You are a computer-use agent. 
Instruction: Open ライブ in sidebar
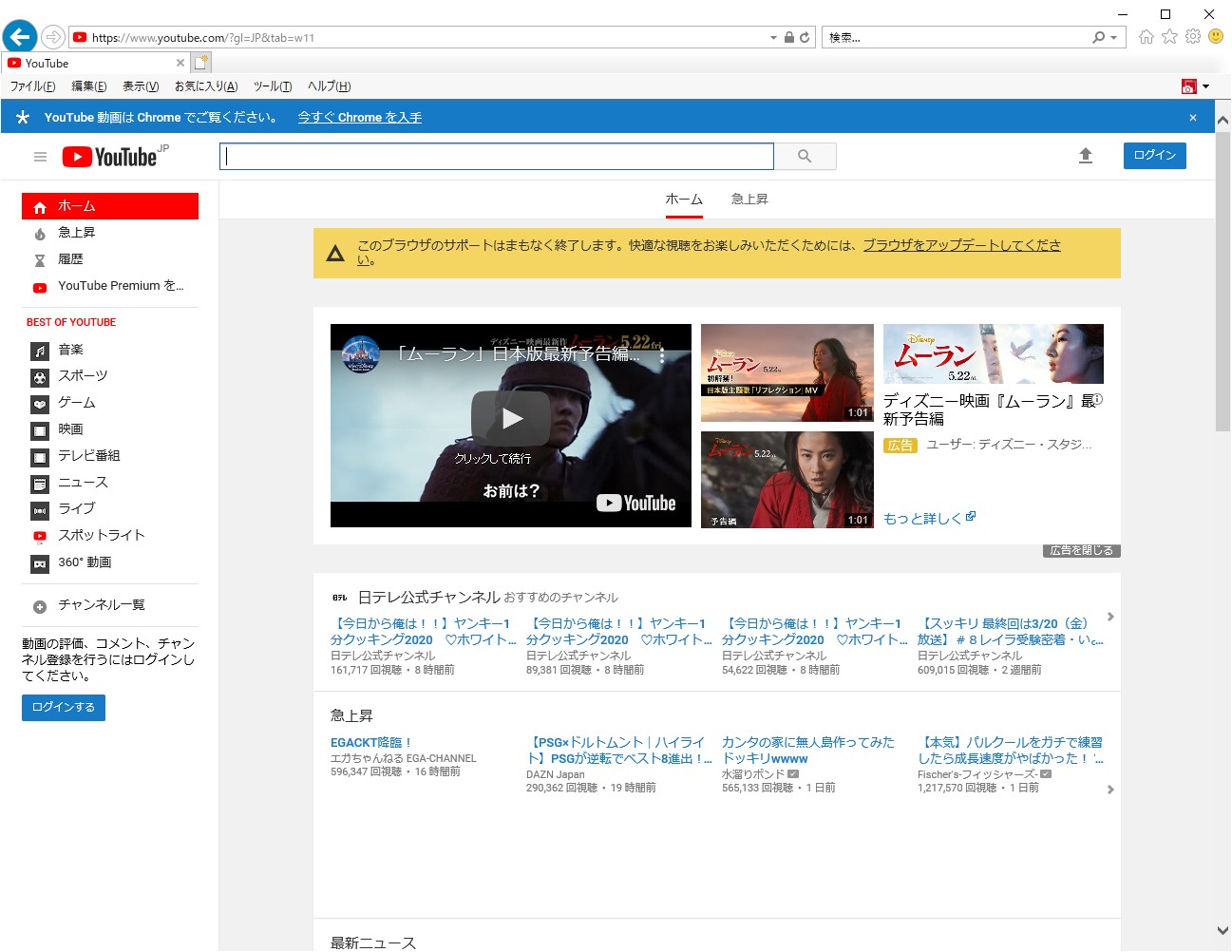tap(110, 510)
